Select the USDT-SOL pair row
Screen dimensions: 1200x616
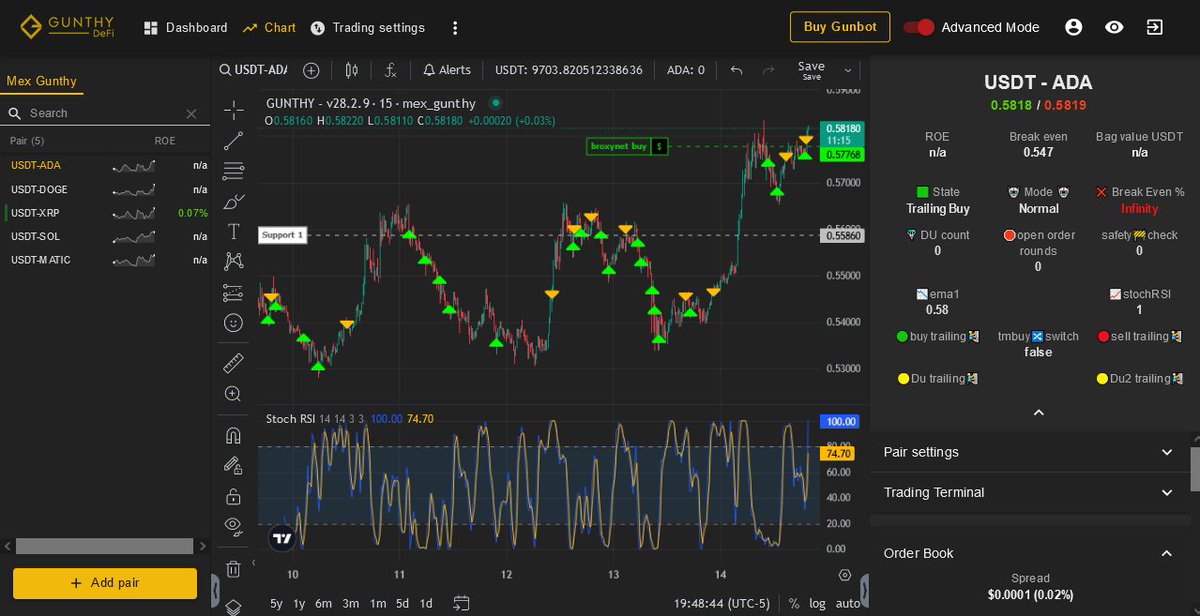click(105, 236)
